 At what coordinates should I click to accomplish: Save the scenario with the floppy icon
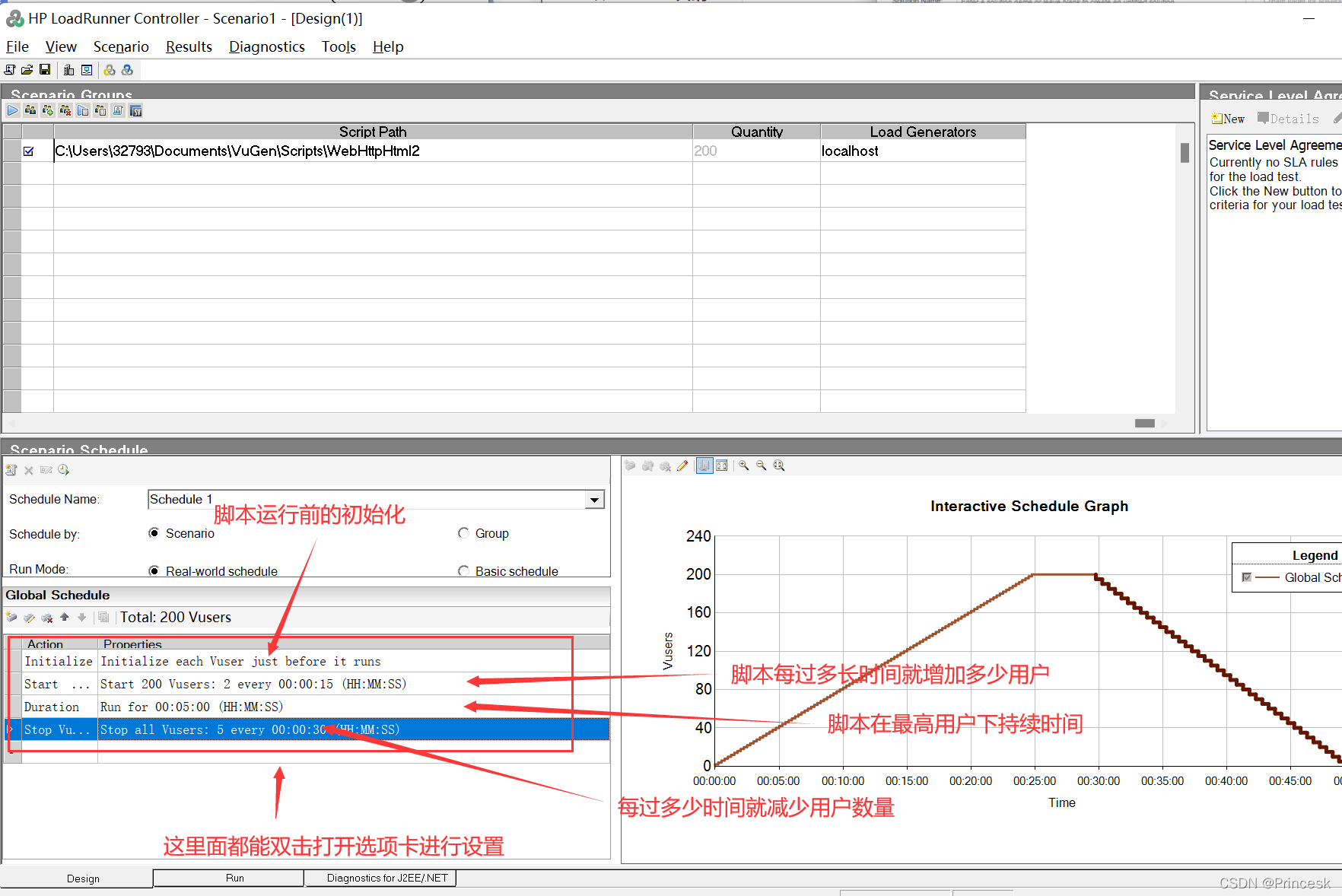(x=45, y=70)
